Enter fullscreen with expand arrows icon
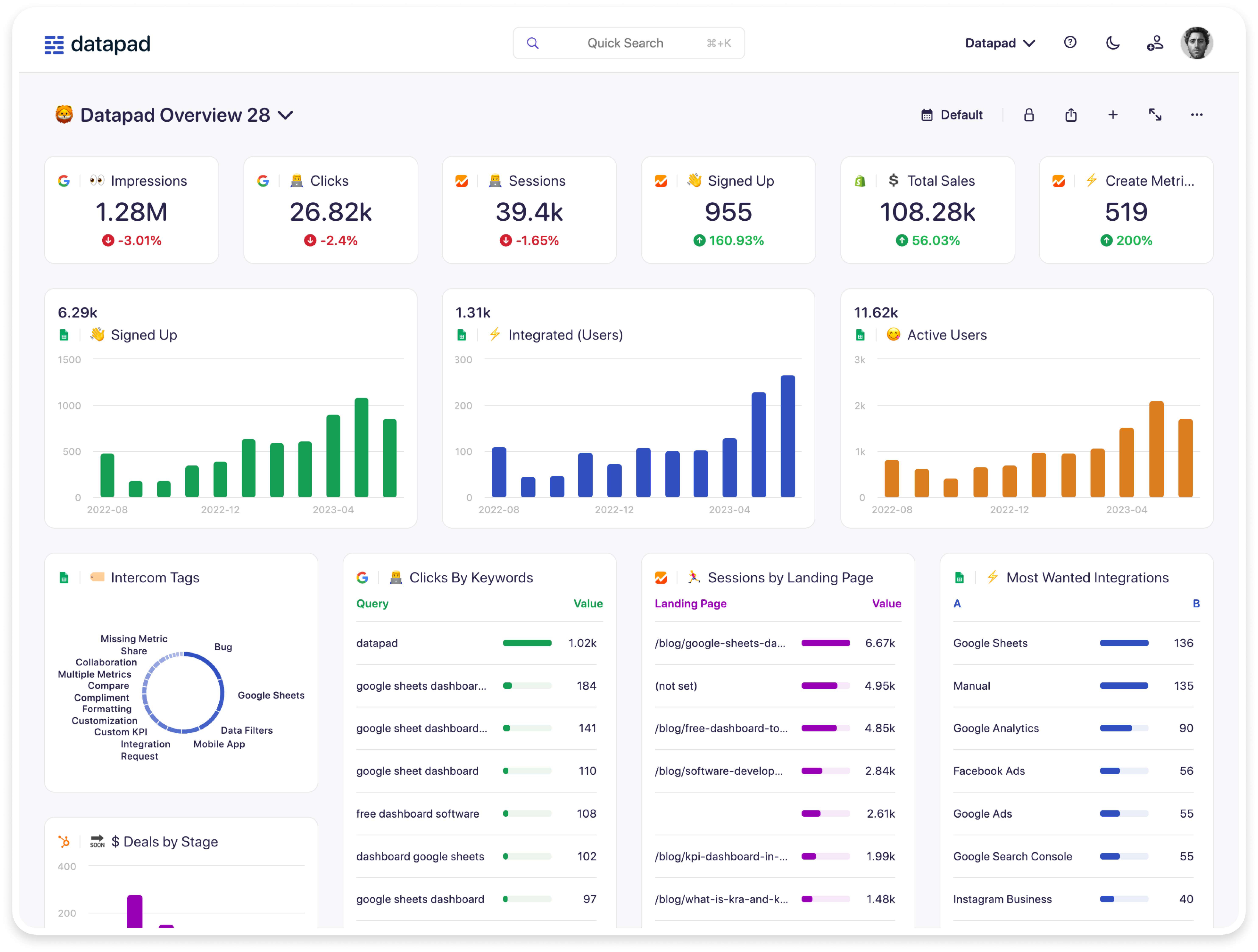The height and width of the screenshot is (952, 1258). (x=1155, y=115)
